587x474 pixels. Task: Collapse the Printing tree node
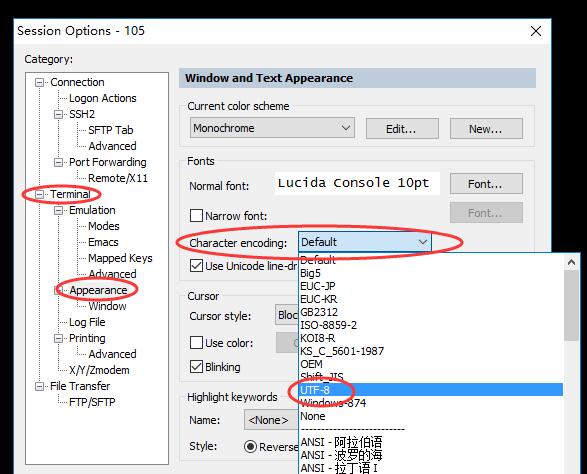pyautogui.click(x=58, y=338)
